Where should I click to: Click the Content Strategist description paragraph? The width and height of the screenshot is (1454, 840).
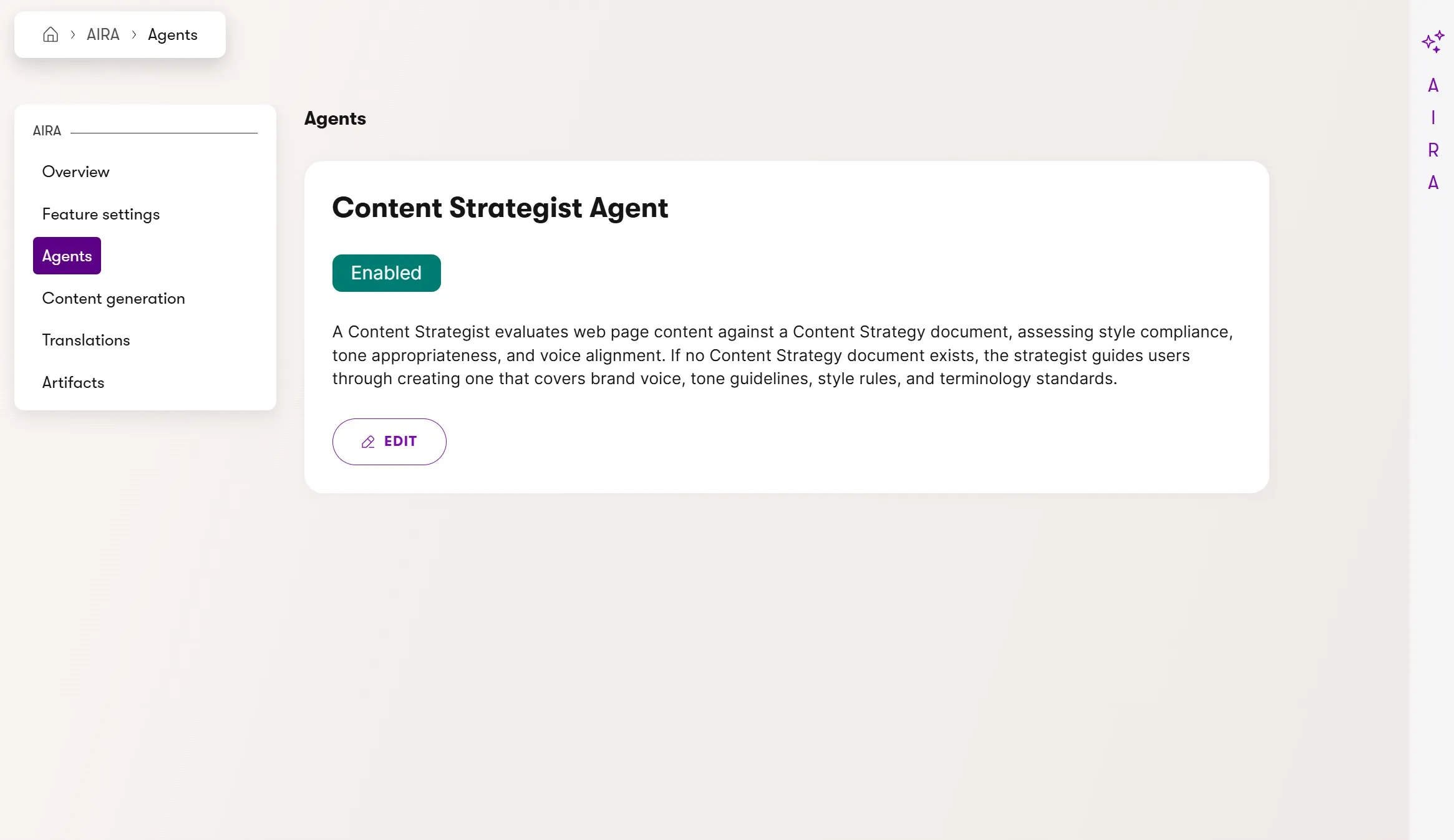(782, 355)
